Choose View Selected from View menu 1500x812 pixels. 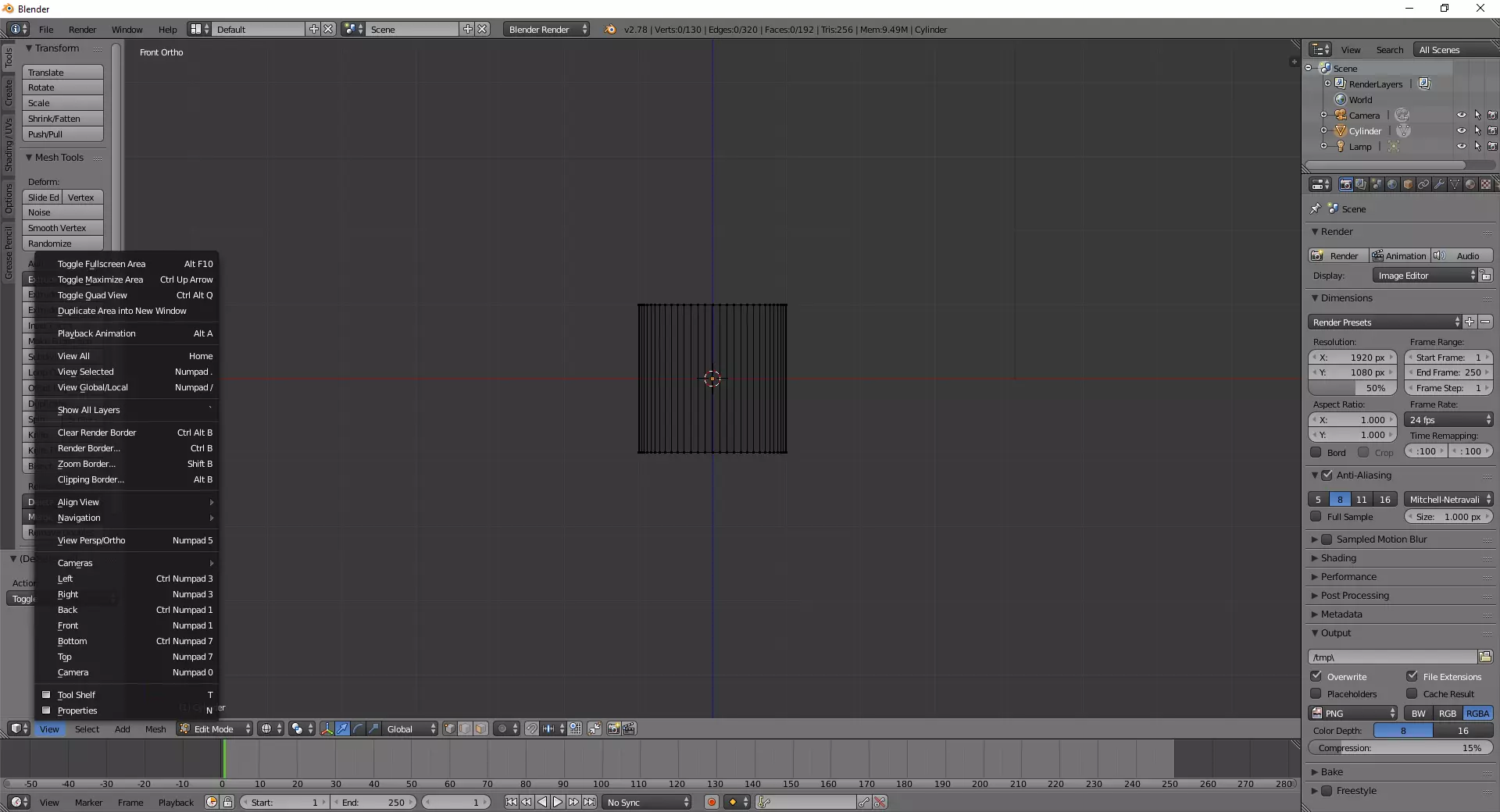tap(127, 372)
